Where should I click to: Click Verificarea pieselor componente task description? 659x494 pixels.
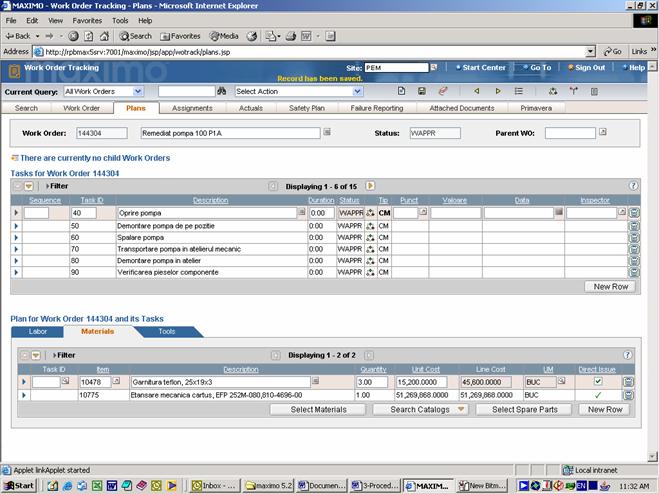tap(168, 272)
